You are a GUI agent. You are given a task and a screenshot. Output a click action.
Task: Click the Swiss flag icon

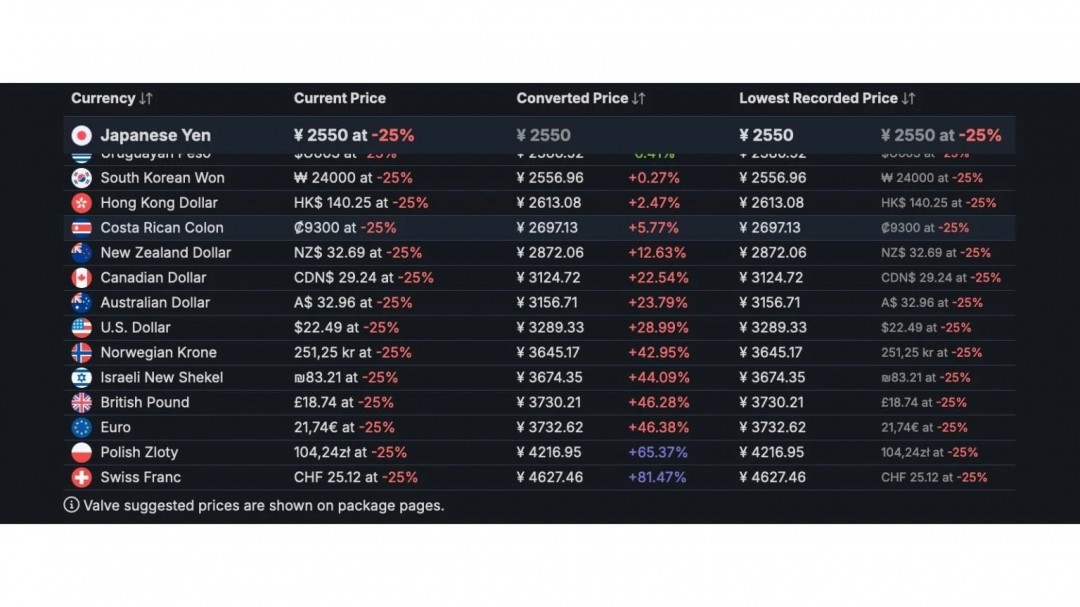tap(82, 478)
